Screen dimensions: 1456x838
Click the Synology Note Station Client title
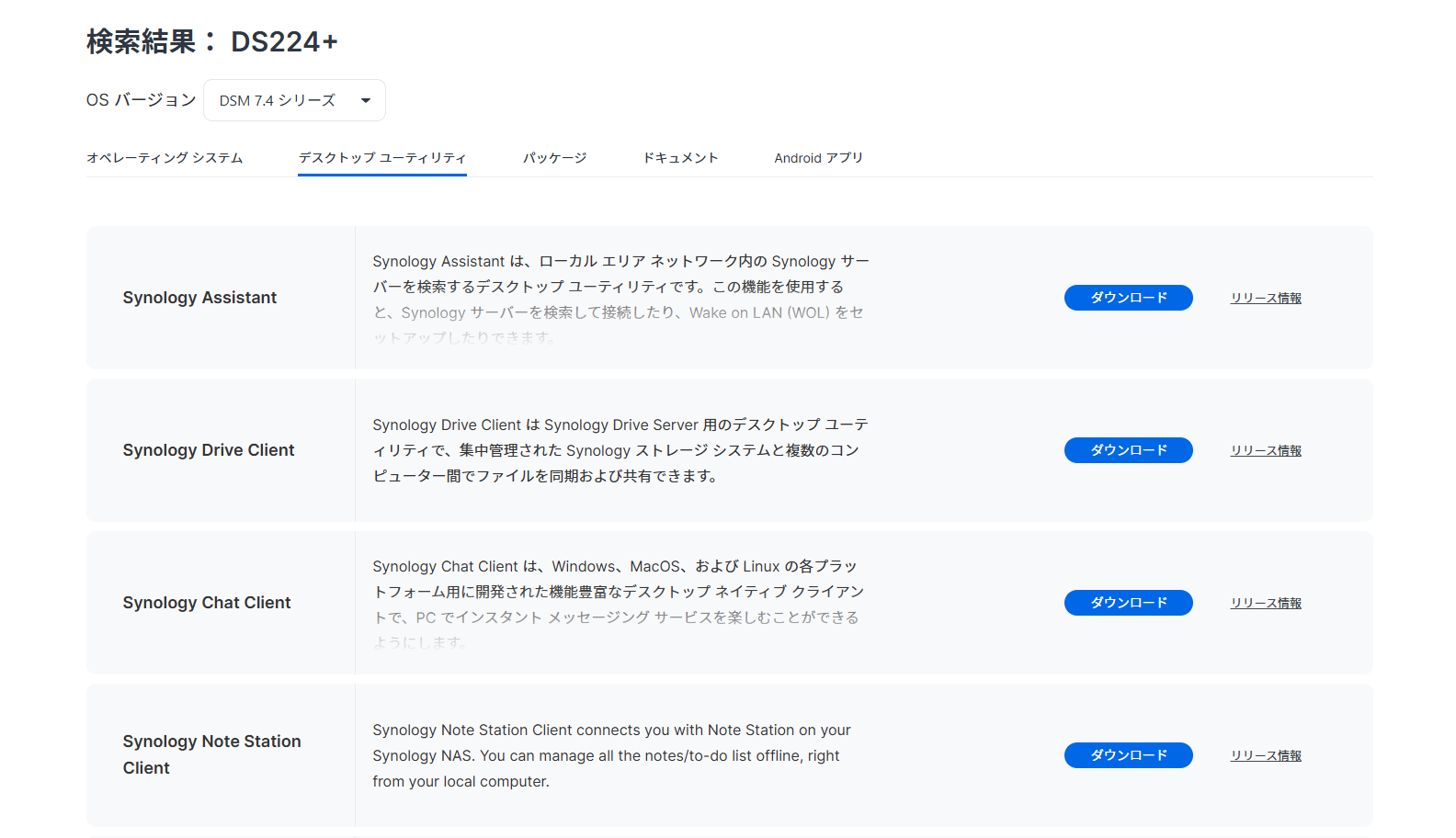[x=212, y=754]
